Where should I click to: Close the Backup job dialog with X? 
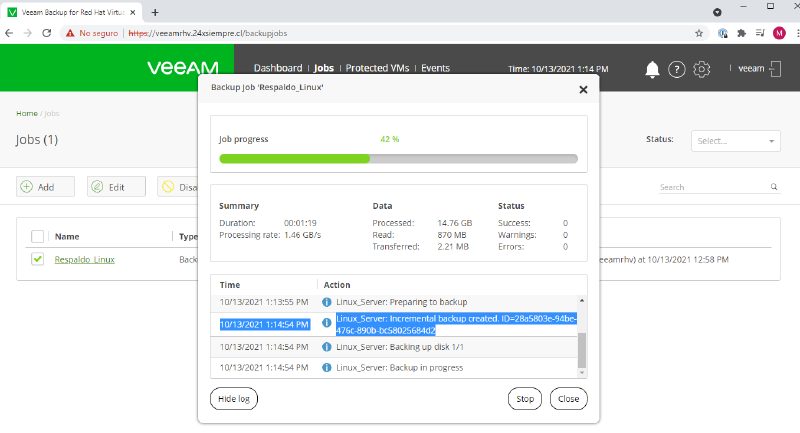(x=583, y=90)
